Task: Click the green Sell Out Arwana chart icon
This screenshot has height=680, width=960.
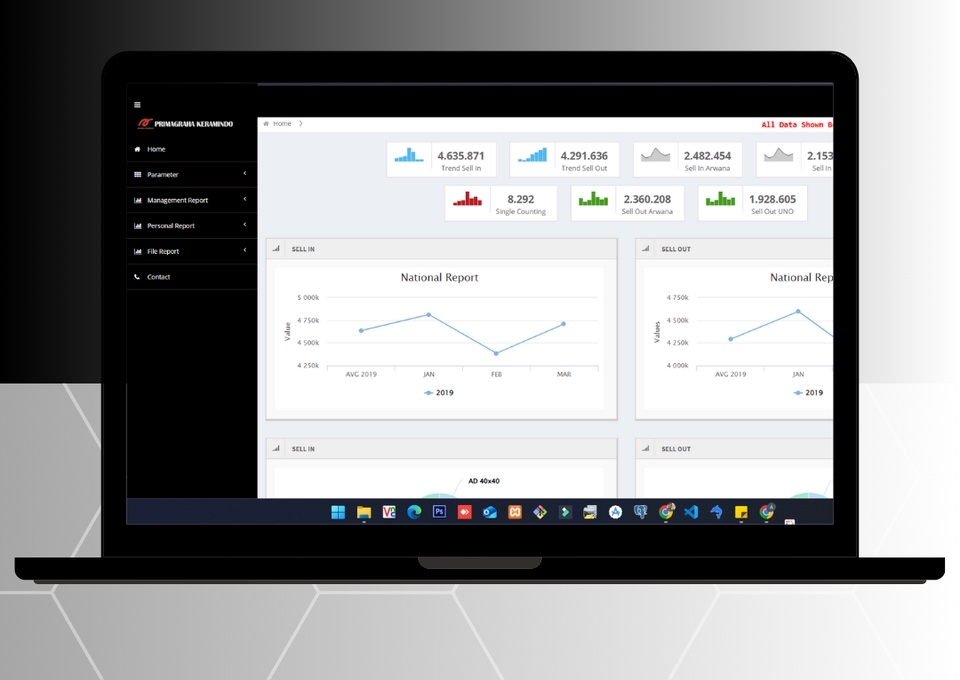Action: click(593, 199)
